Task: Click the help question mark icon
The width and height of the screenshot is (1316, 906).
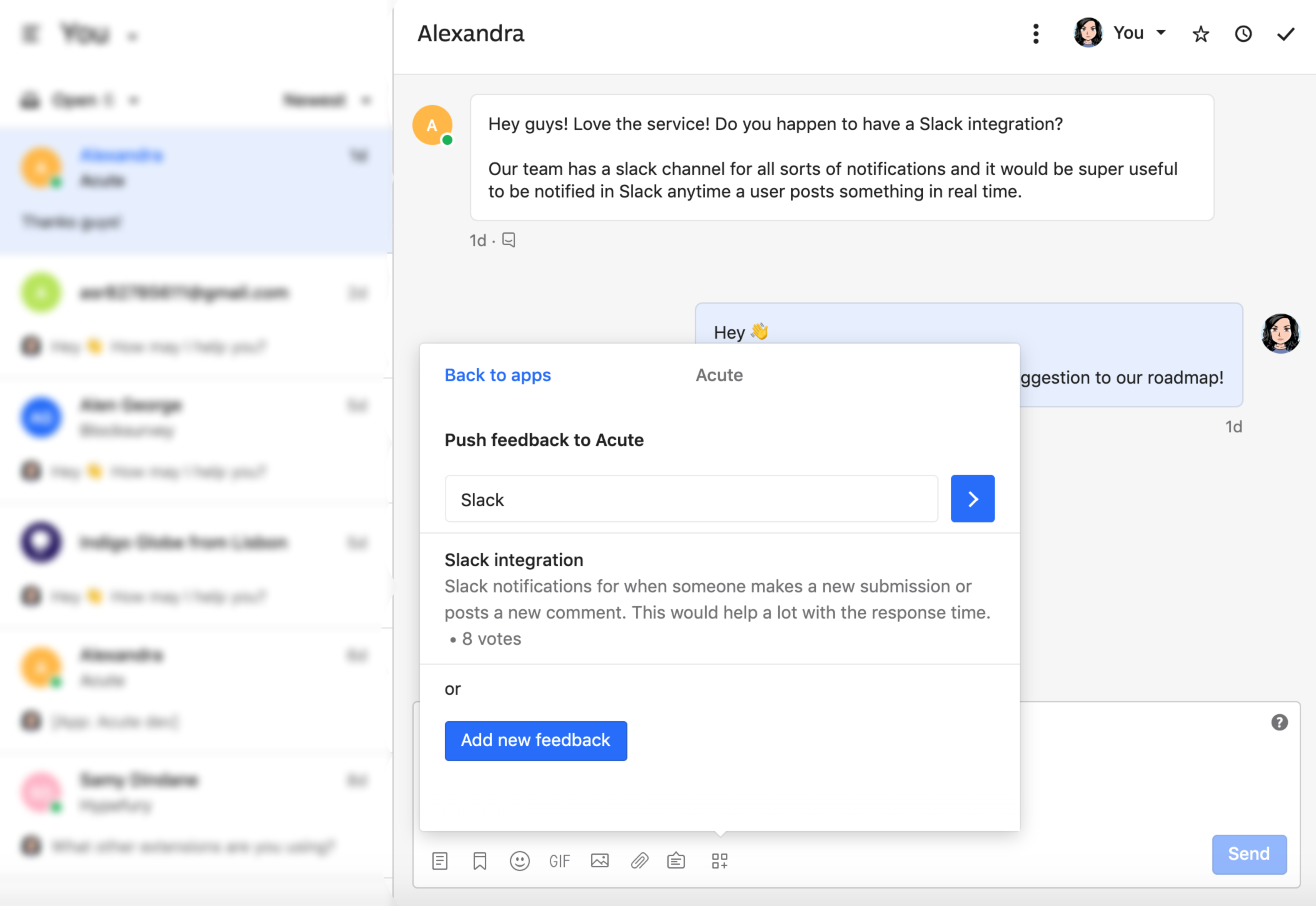Action: pyautogui.click(x=1279, y=722)
